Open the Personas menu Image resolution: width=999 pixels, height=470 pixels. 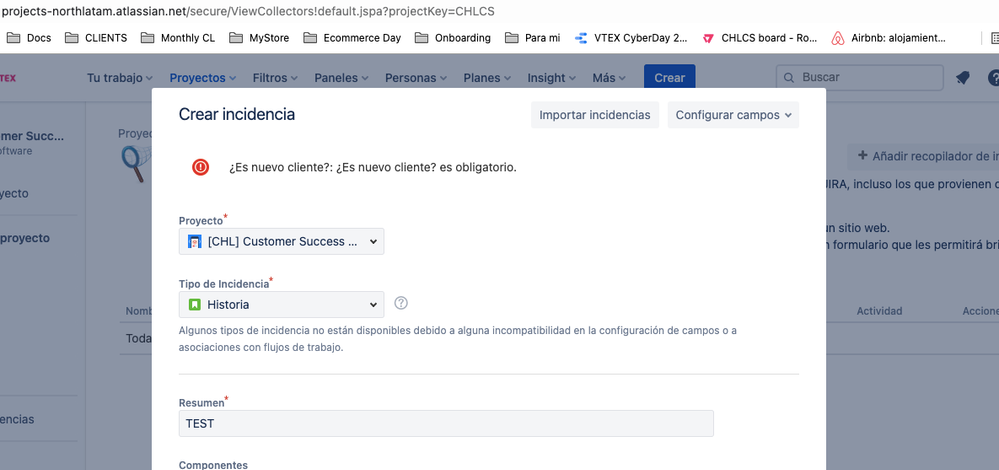tap(415, 78)
